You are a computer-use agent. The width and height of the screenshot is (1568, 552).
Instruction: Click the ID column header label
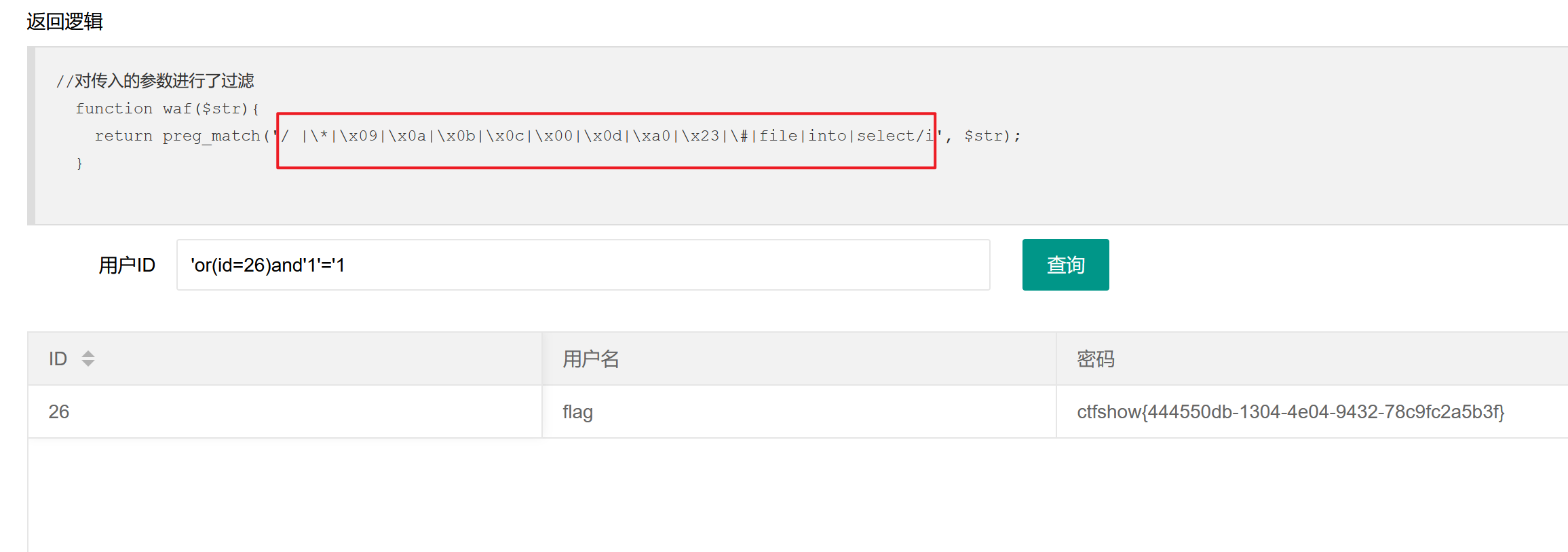[58, 358]
